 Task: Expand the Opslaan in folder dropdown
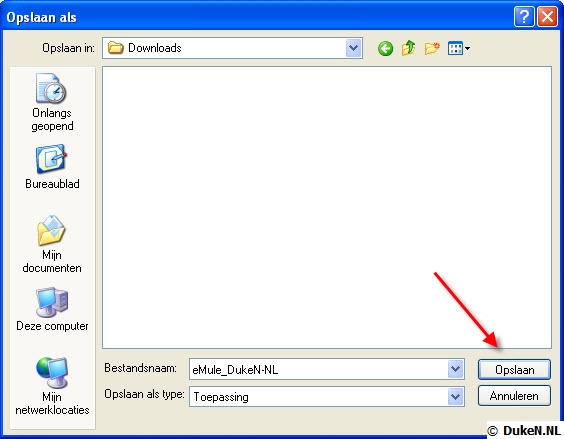point(354,48)
